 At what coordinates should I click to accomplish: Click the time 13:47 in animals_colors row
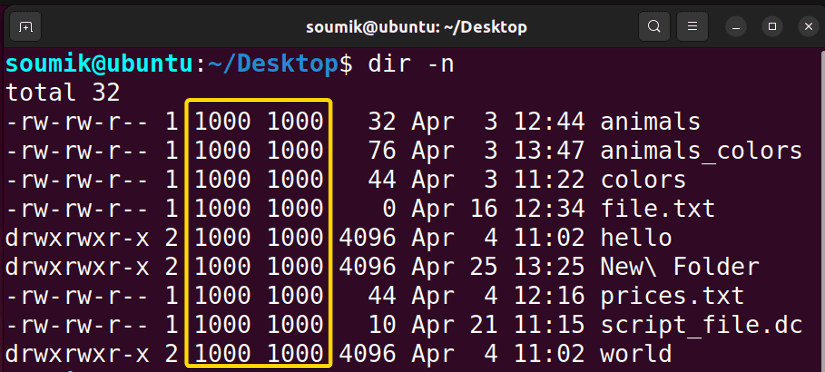click(x=549, y=152)
